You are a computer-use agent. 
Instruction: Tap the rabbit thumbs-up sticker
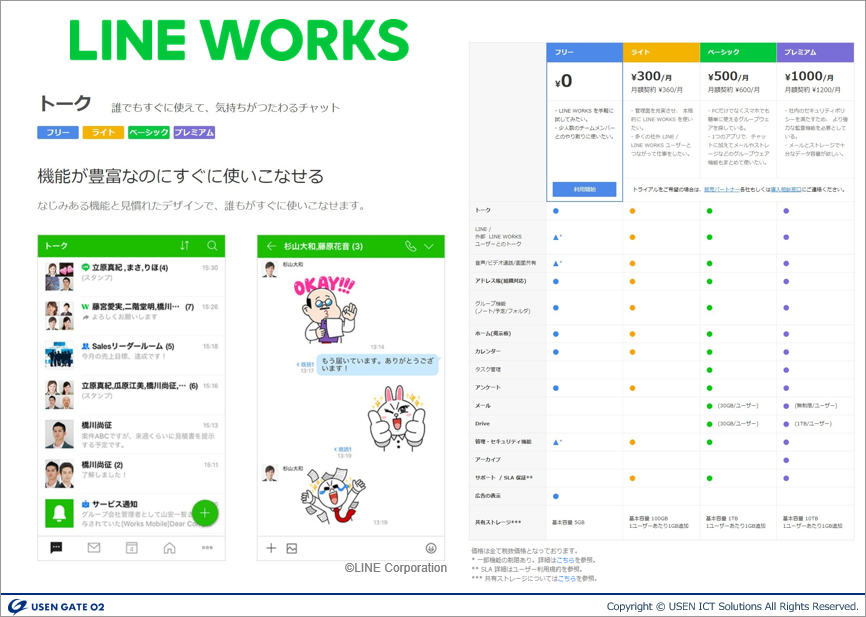tap(396, 418)
